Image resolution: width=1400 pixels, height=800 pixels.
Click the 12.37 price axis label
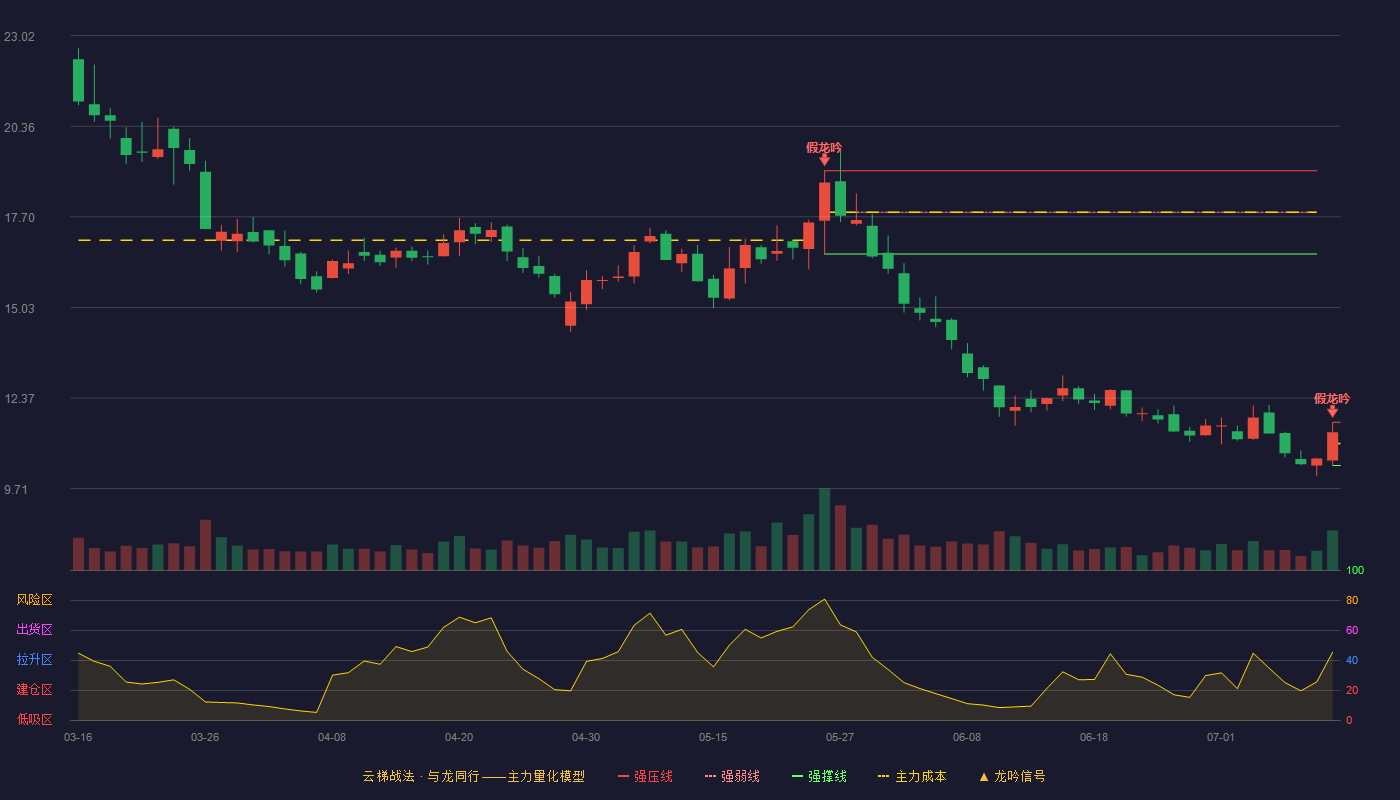19,399
